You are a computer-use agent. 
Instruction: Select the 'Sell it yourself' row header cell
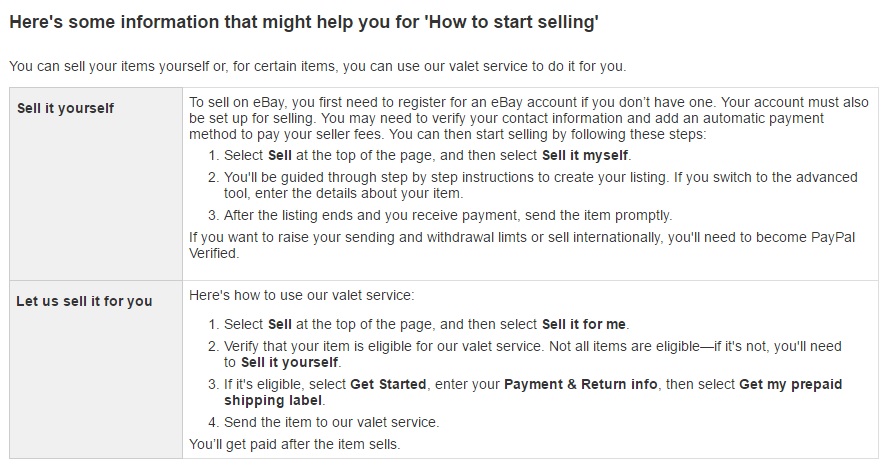click(x=66, y=109)
